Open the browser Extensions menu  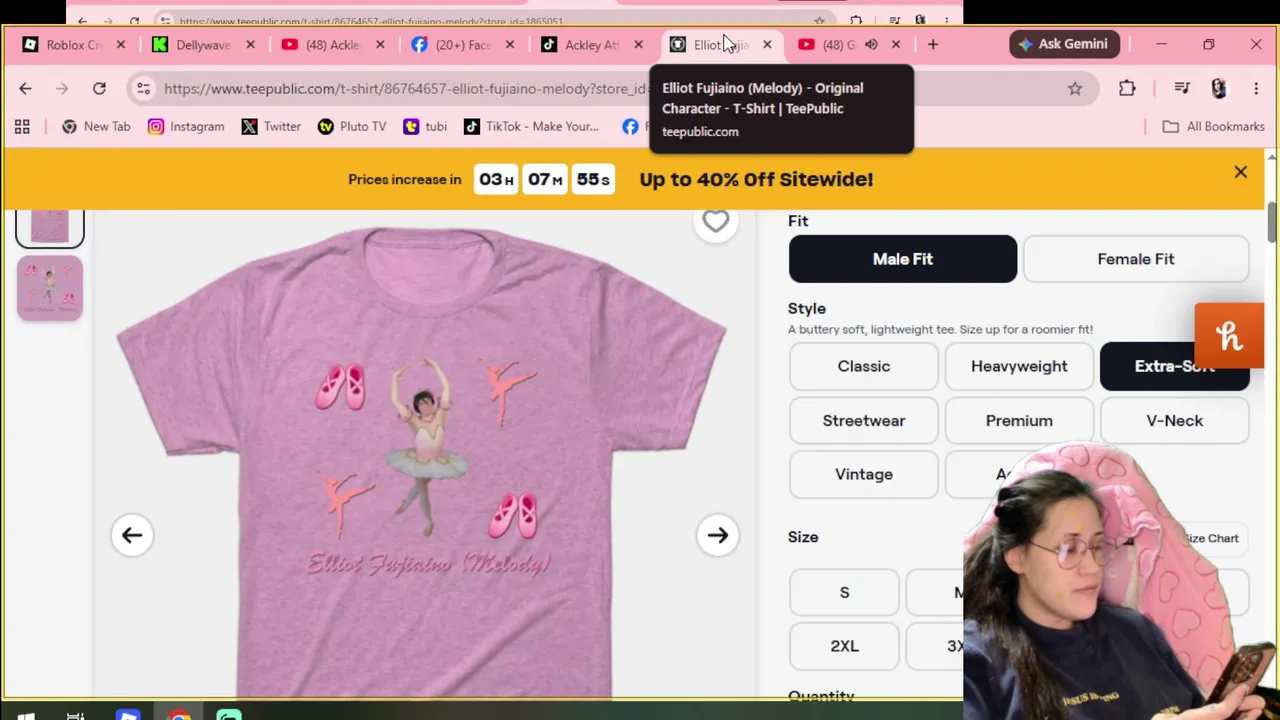(1127, 89)
